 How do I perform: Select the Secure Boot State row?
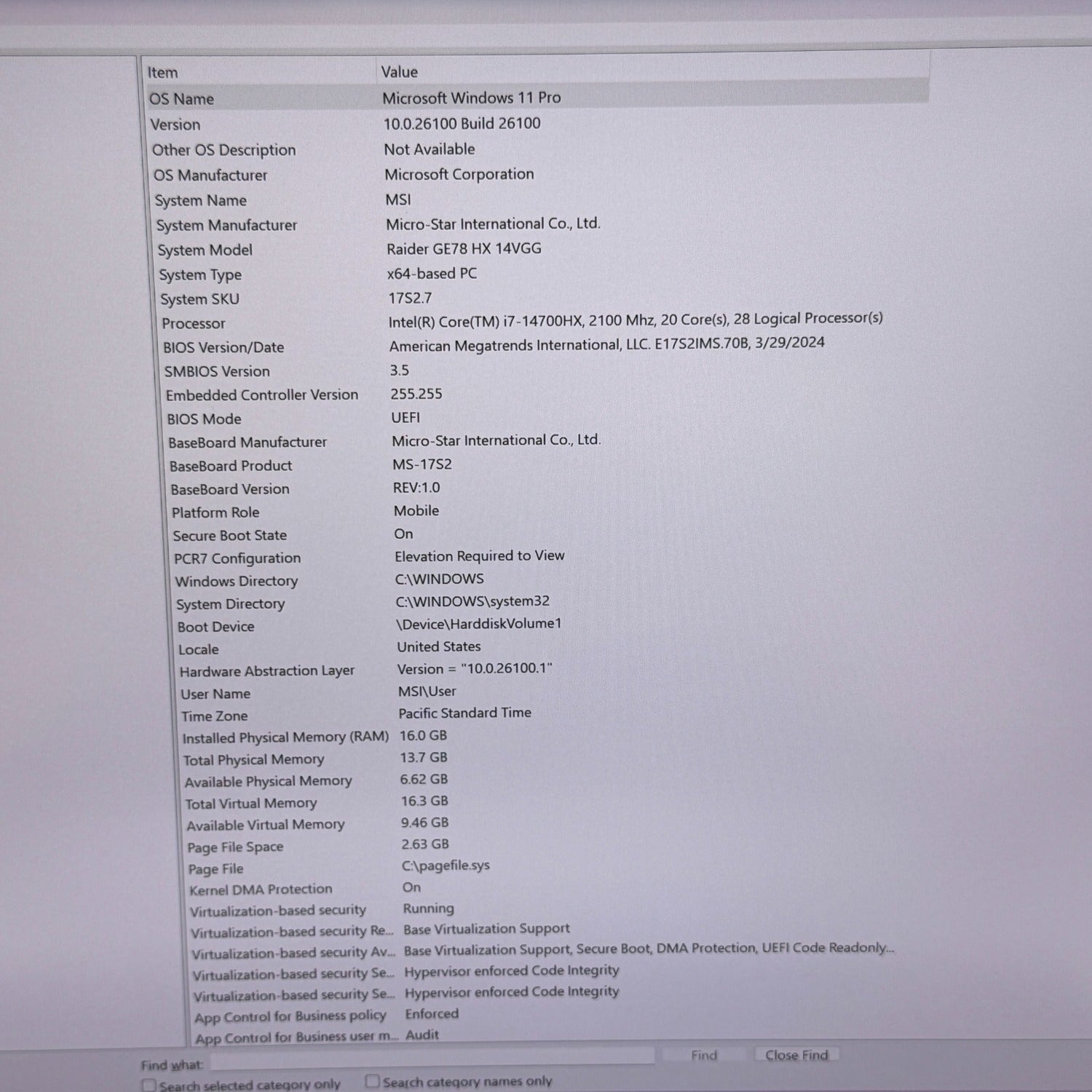[x=230, y=536]
